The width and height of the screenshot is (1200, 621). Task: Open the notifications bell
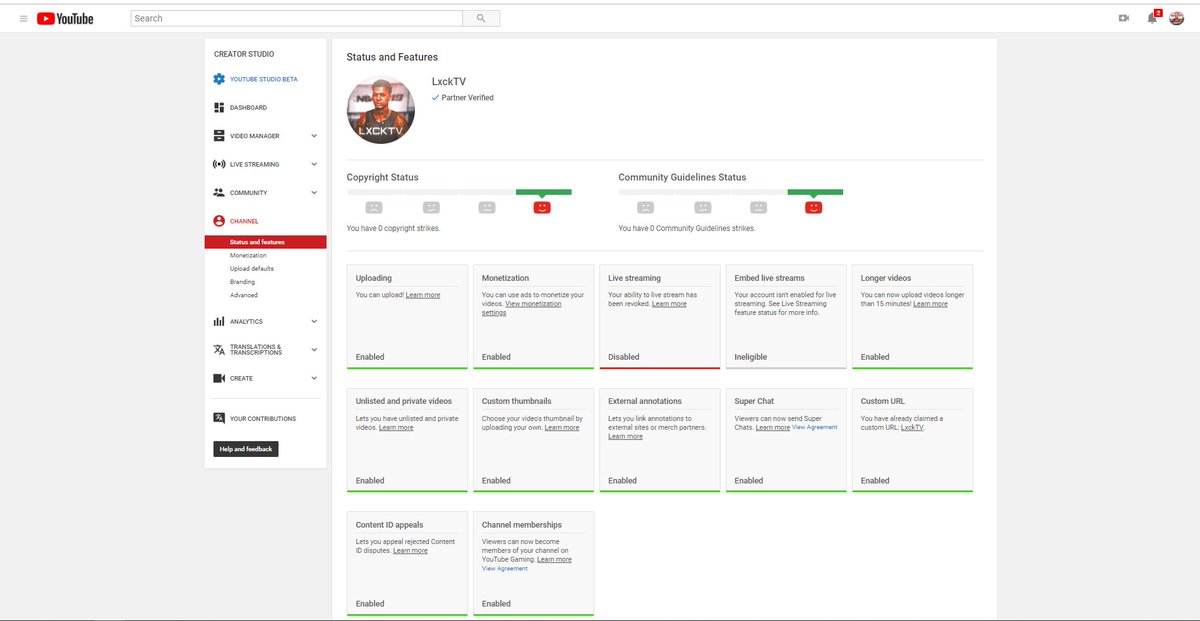[1152, 18]
